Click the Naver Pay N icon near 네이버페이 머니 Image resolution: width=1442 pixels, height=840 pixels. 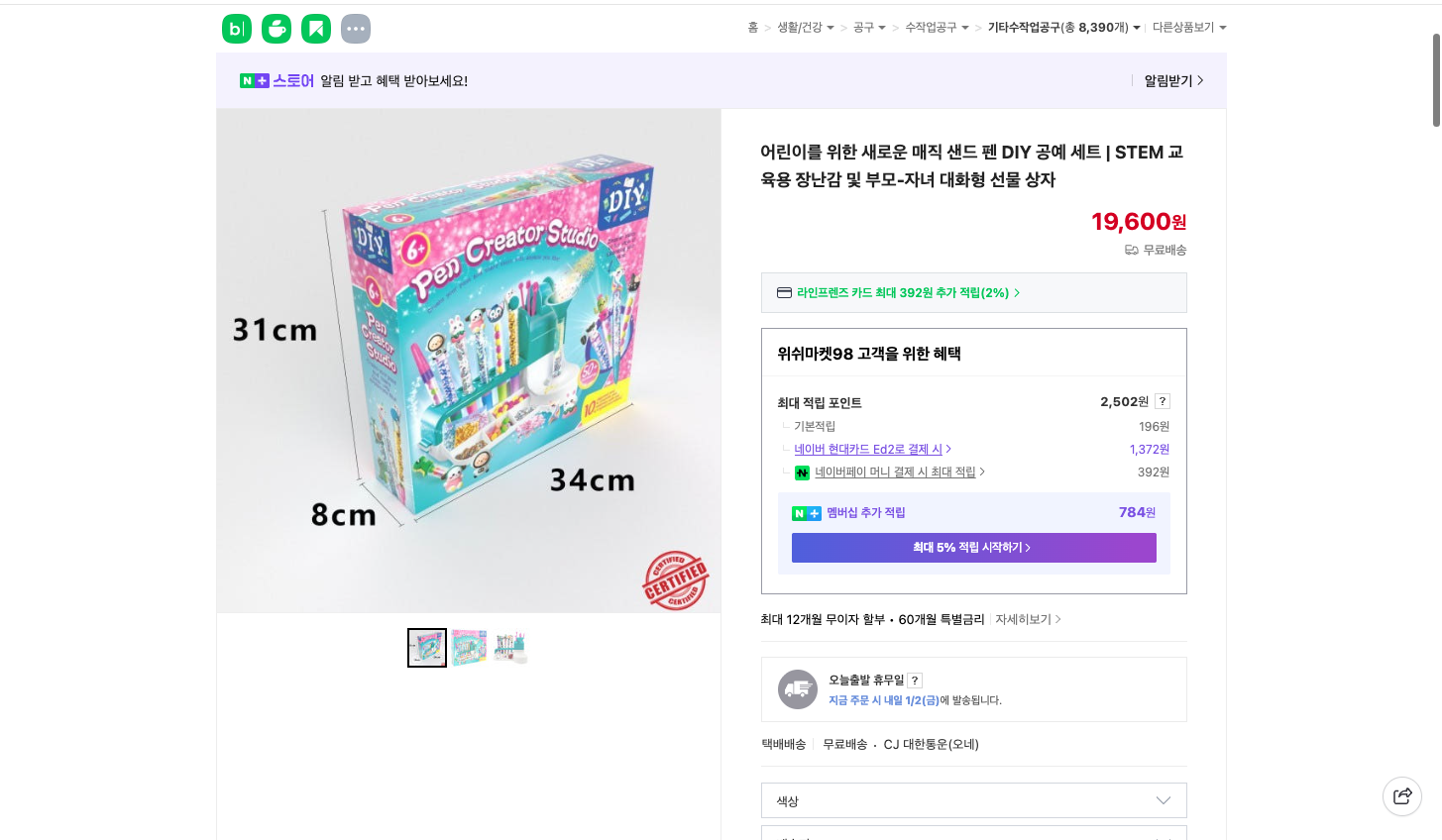point(802,472)
